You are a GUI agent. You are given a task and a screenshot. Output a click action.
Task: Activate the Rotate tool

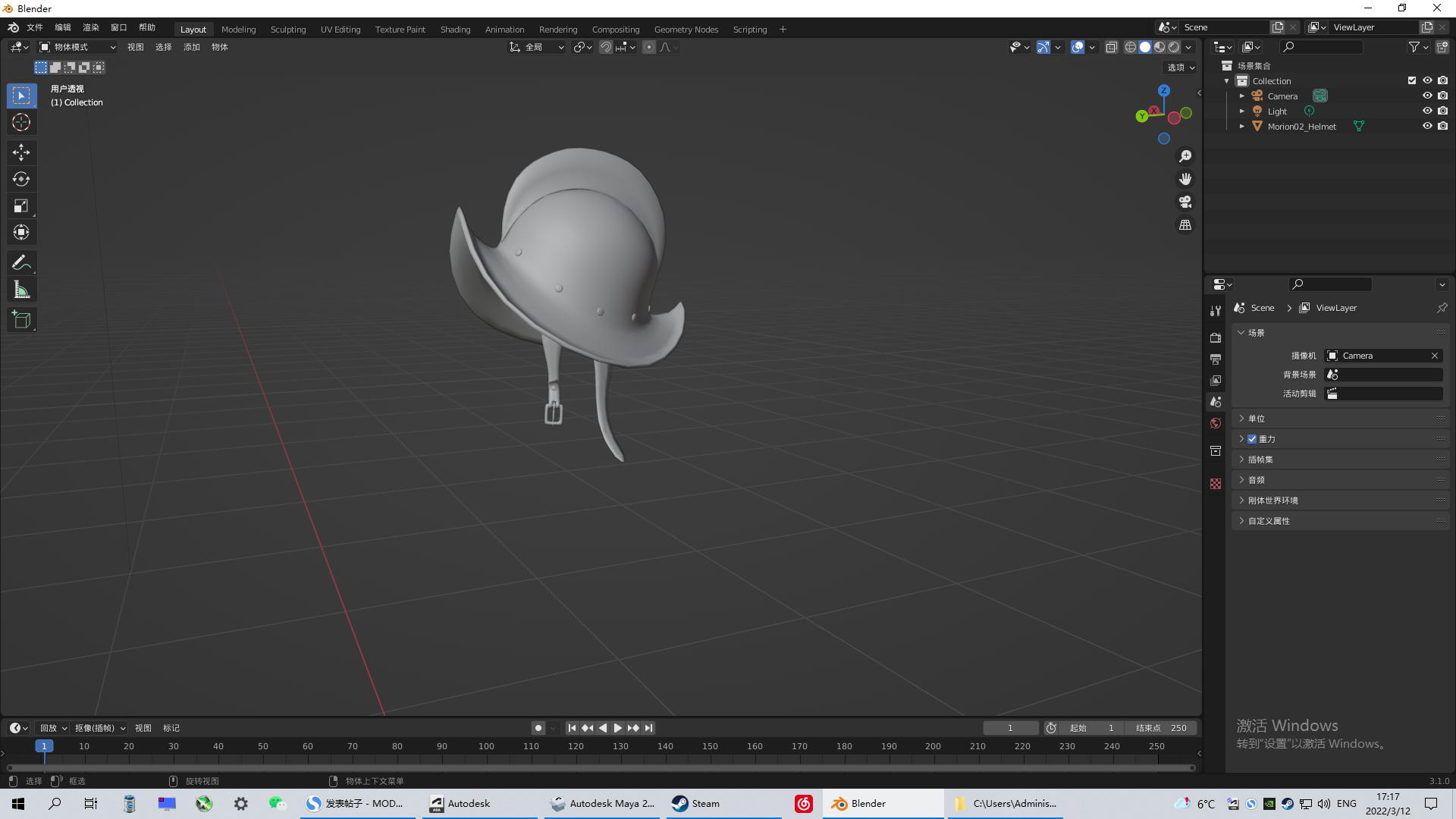tap(21, 179)
